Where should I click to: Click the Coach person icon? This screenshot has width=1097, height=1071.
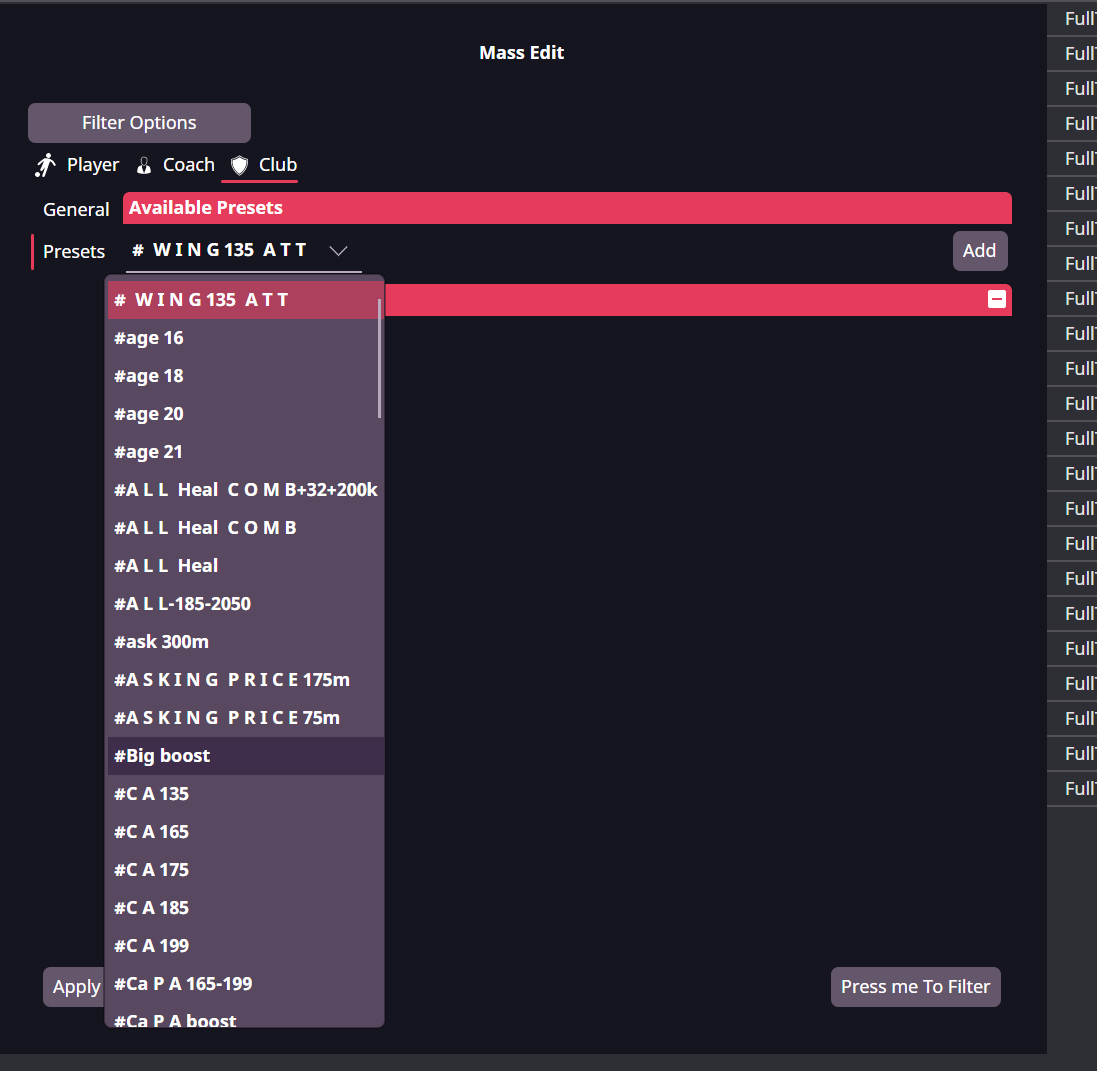[x=144, y=165]
